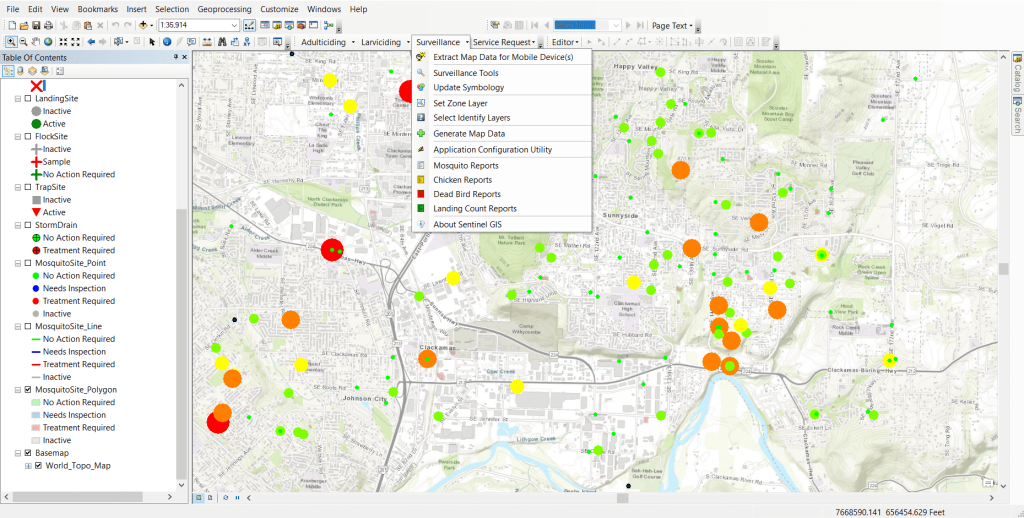Click the HTML Popup tool icon

(x=191, y=42)
